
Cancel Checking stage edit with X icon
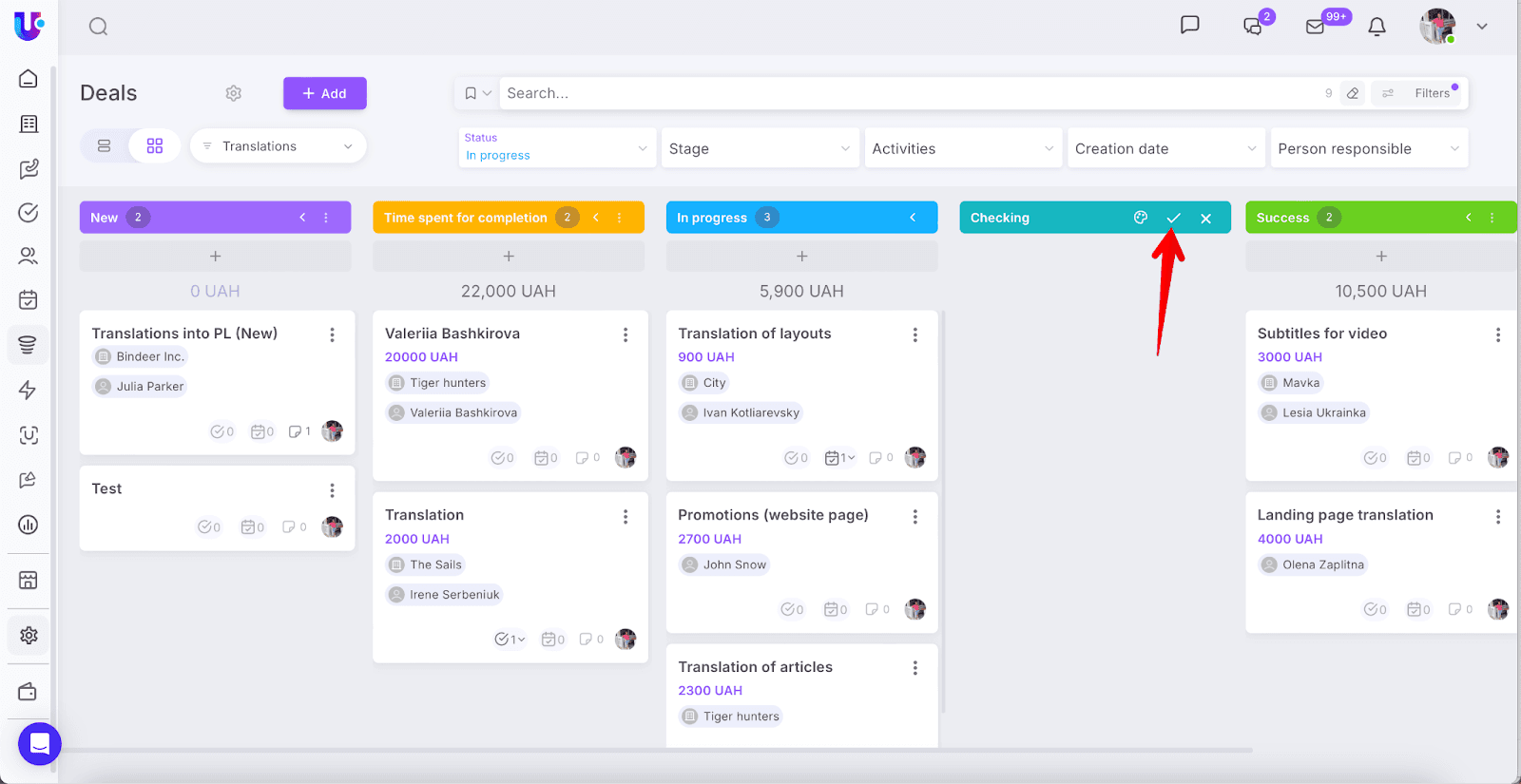click(x=1205, y=218)
